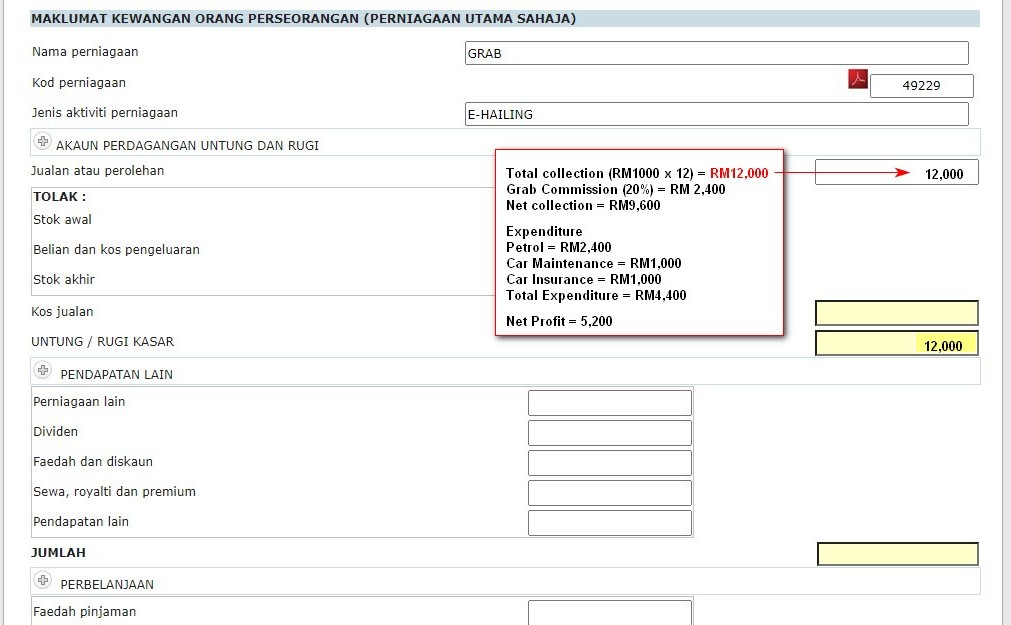
Task: Select the Faedah pinjaman input field
Action: coord(609,611)
